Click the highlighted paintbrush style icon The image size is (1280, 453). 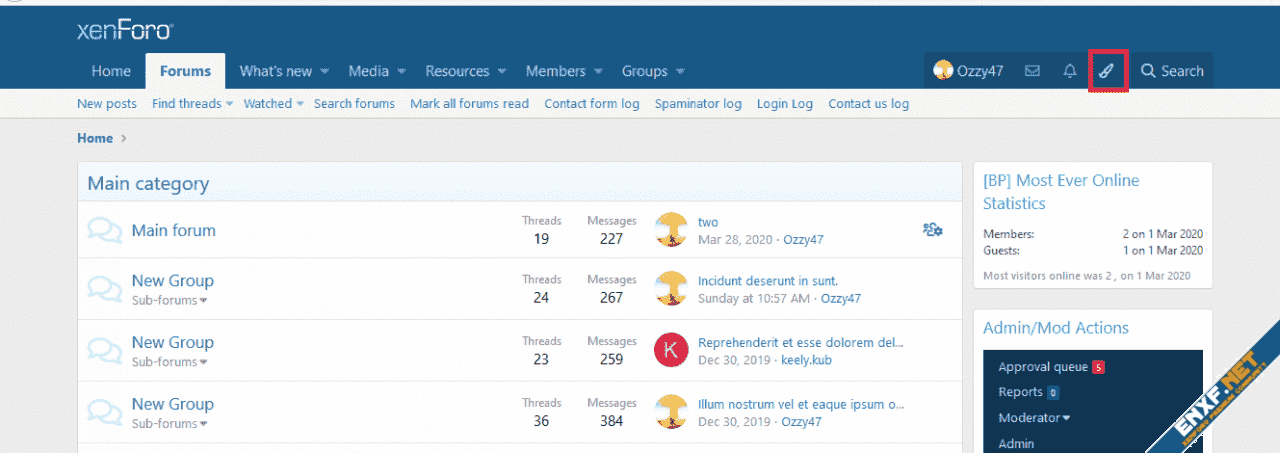tap(1107, 71)
